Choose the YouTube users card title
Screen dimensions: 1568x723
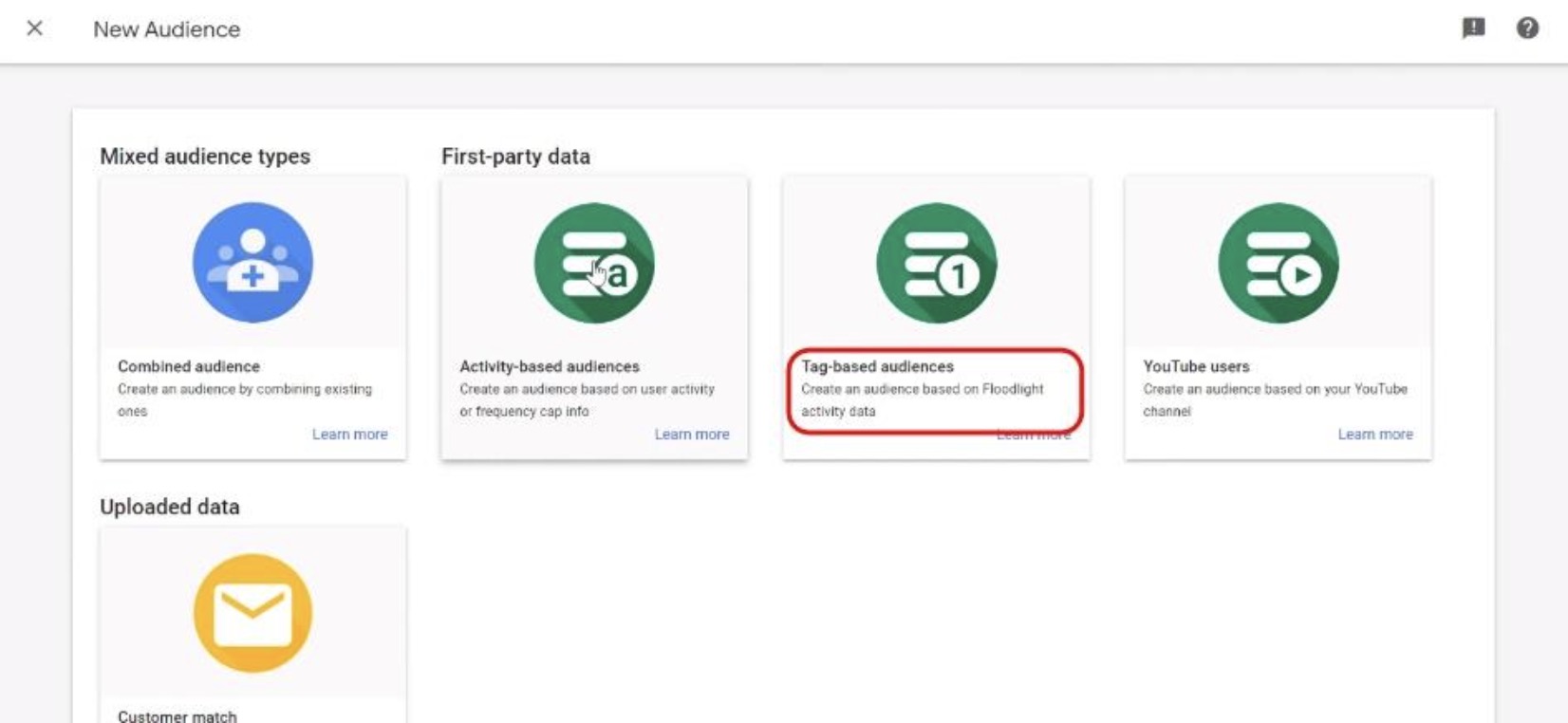pyautogui.click(x=1196, y=366)
